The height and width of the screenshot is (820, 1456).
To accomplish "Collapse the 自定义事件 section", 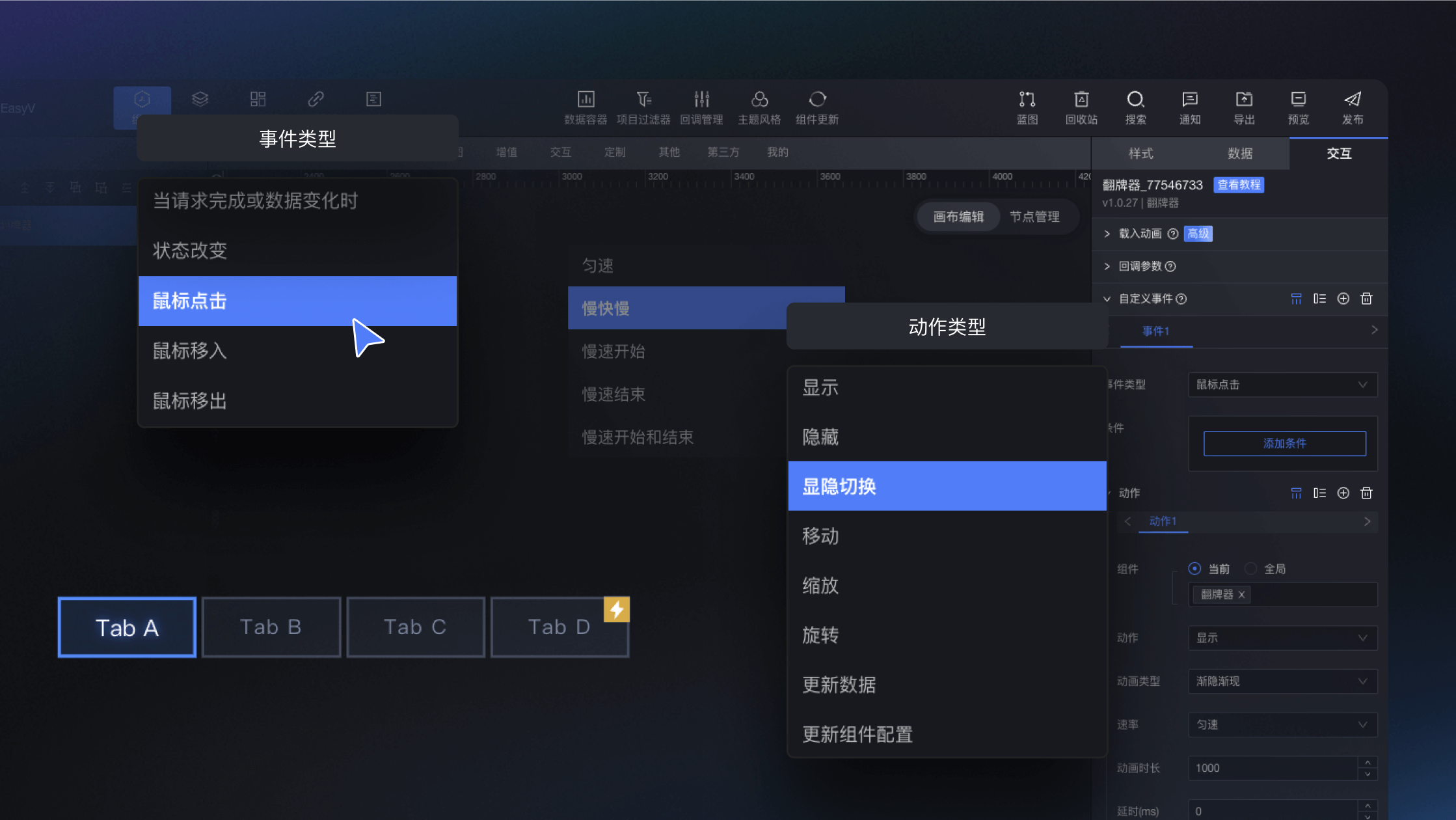I will click(1107, 299).
